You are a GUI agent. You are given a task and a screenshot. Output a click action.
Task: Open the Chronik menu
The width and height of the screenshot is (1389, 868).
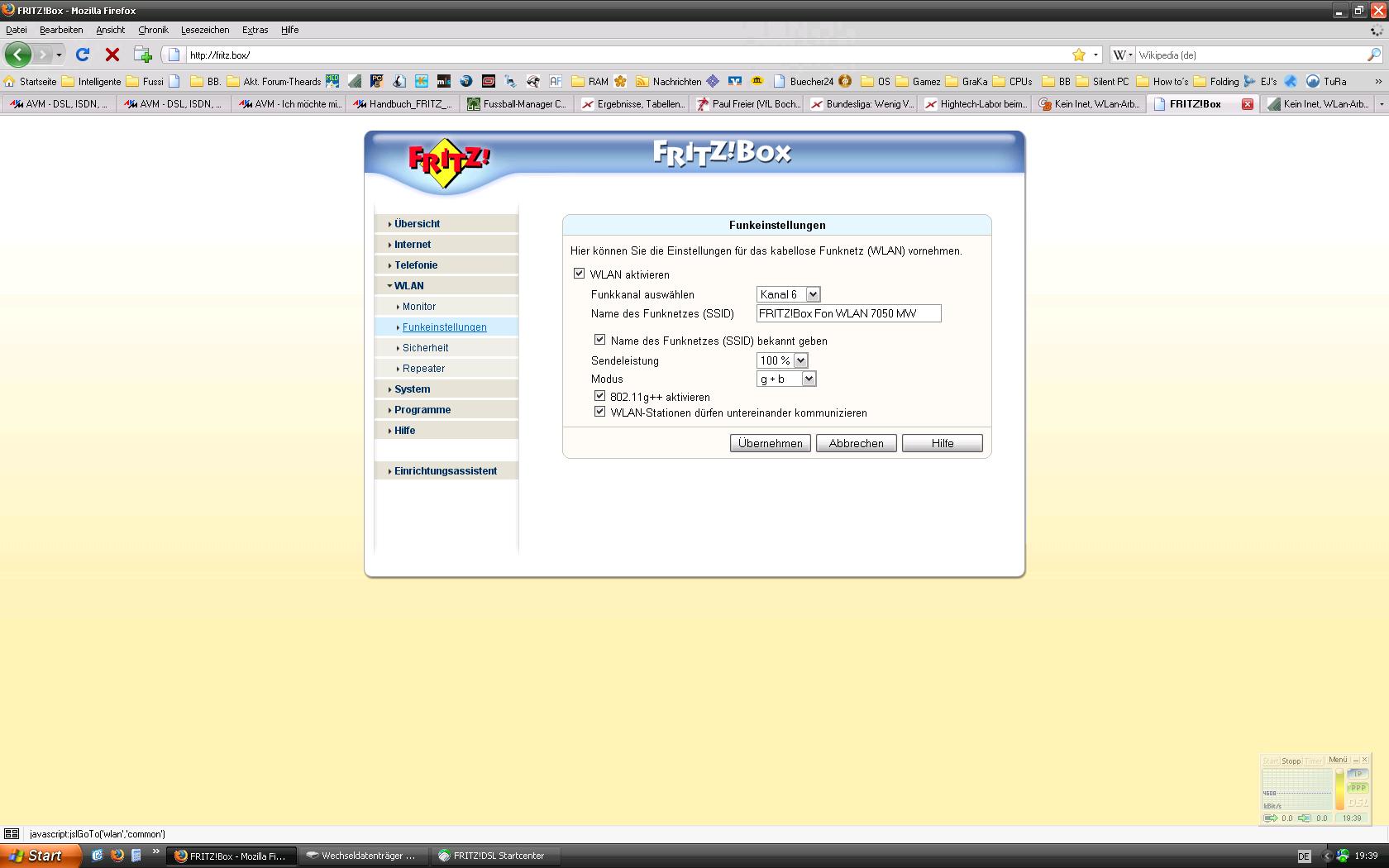pos(153,30)
